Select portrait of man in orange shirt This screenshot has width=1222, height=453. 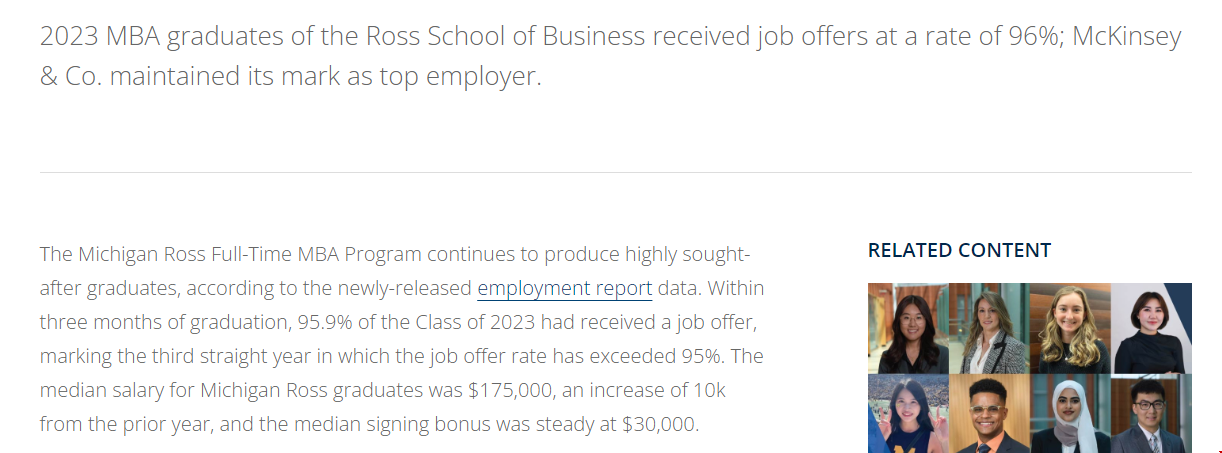coord(989,414)
